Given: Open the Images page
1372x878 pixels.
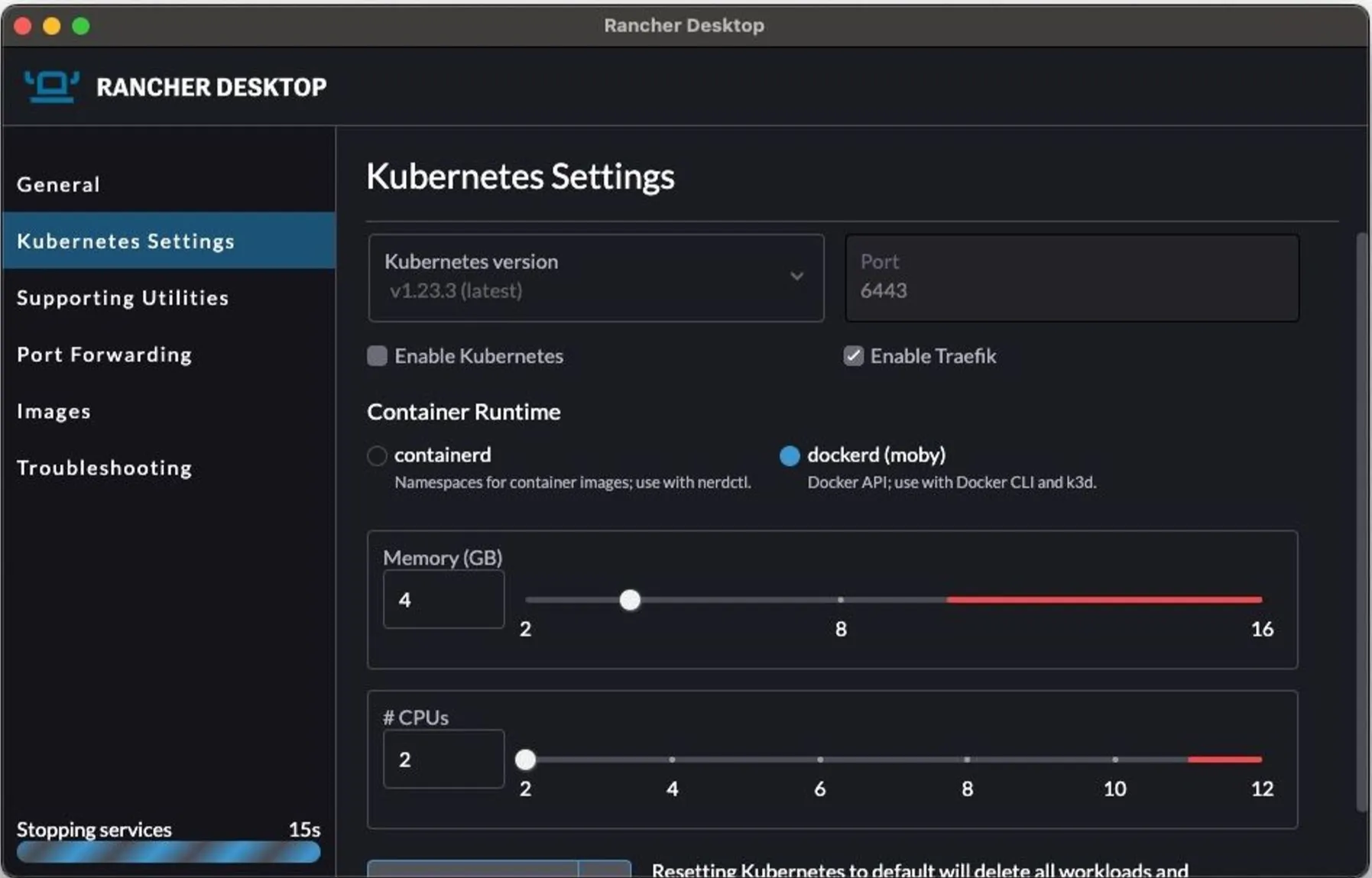Looking at the screenshot, I should [54, 410].
